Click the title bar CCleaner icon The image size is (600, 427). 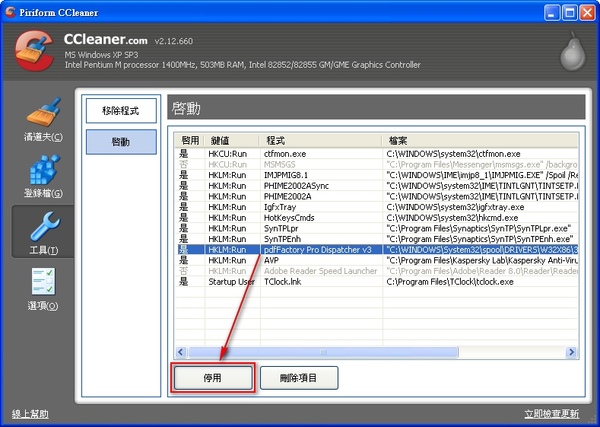(x=10, y=12)
